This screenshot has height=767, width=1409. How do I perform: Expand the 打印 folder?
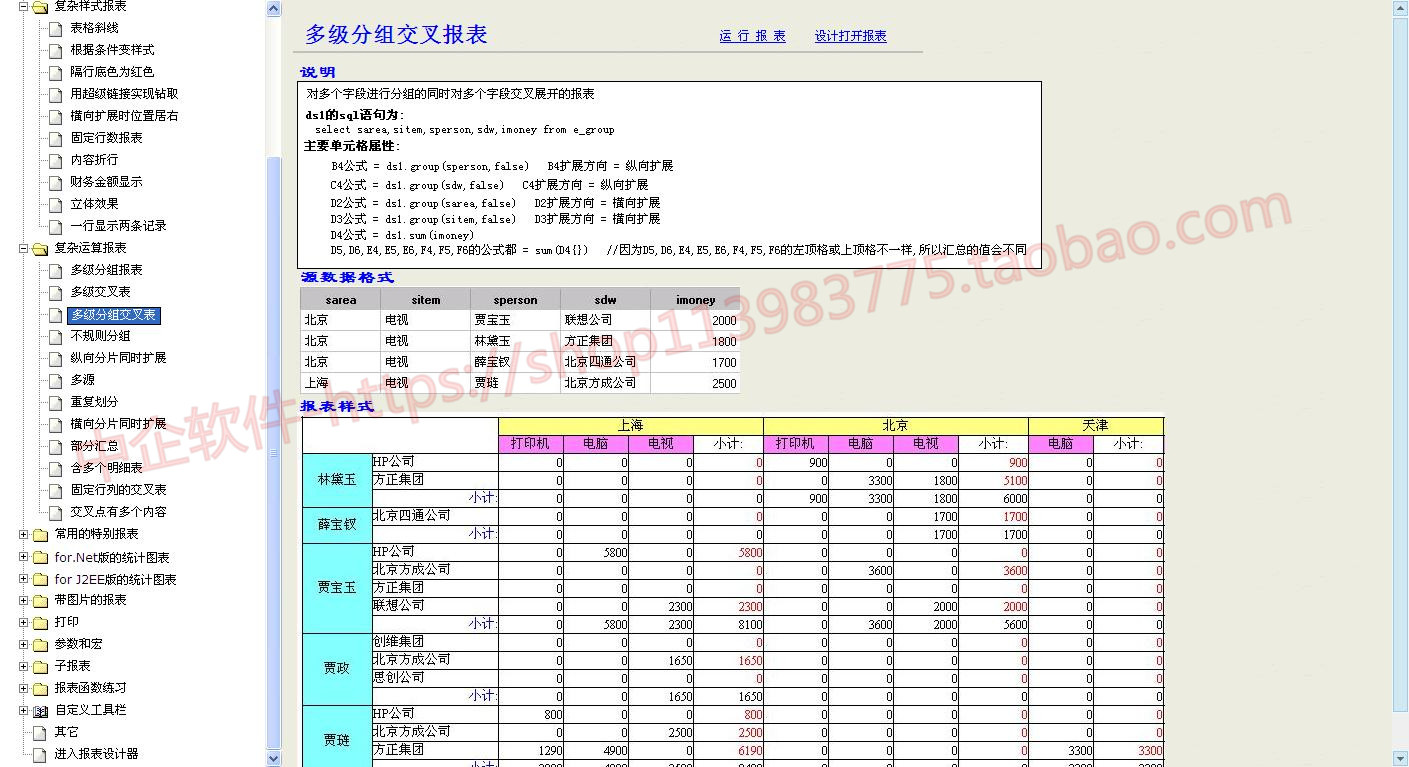23,622
